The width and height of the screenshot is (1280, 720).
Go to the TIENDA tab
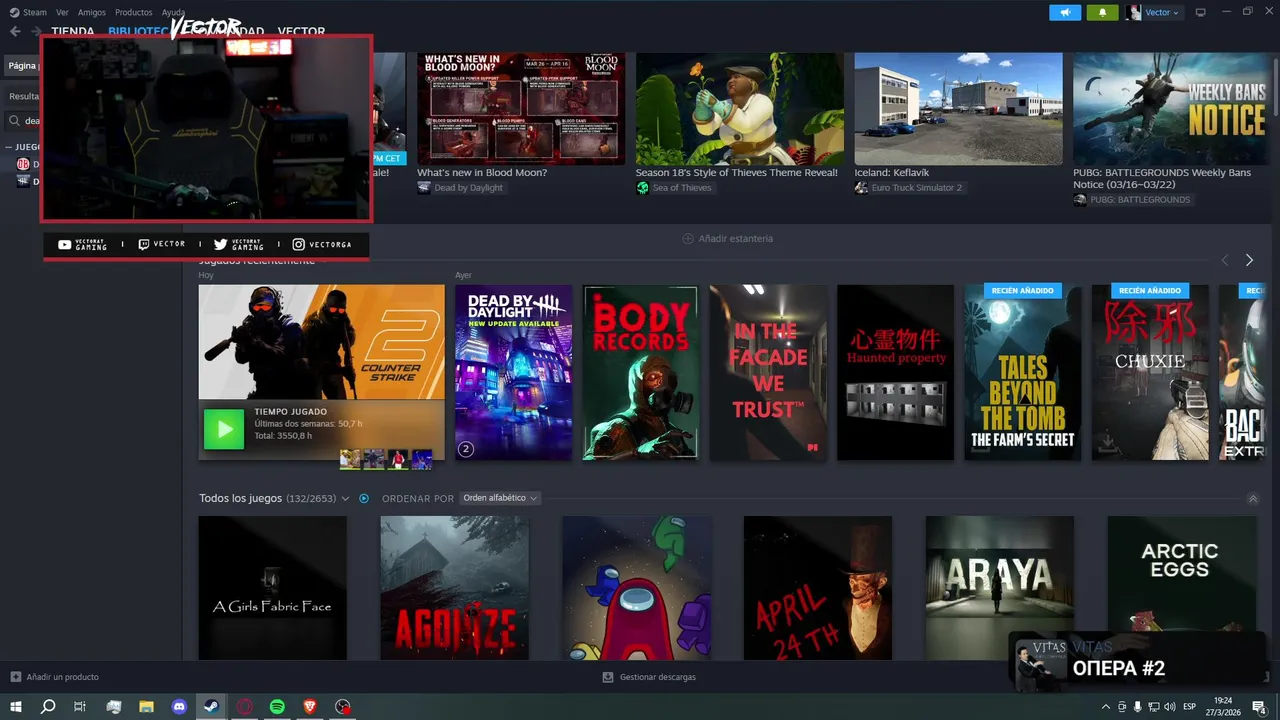(73, 32)
